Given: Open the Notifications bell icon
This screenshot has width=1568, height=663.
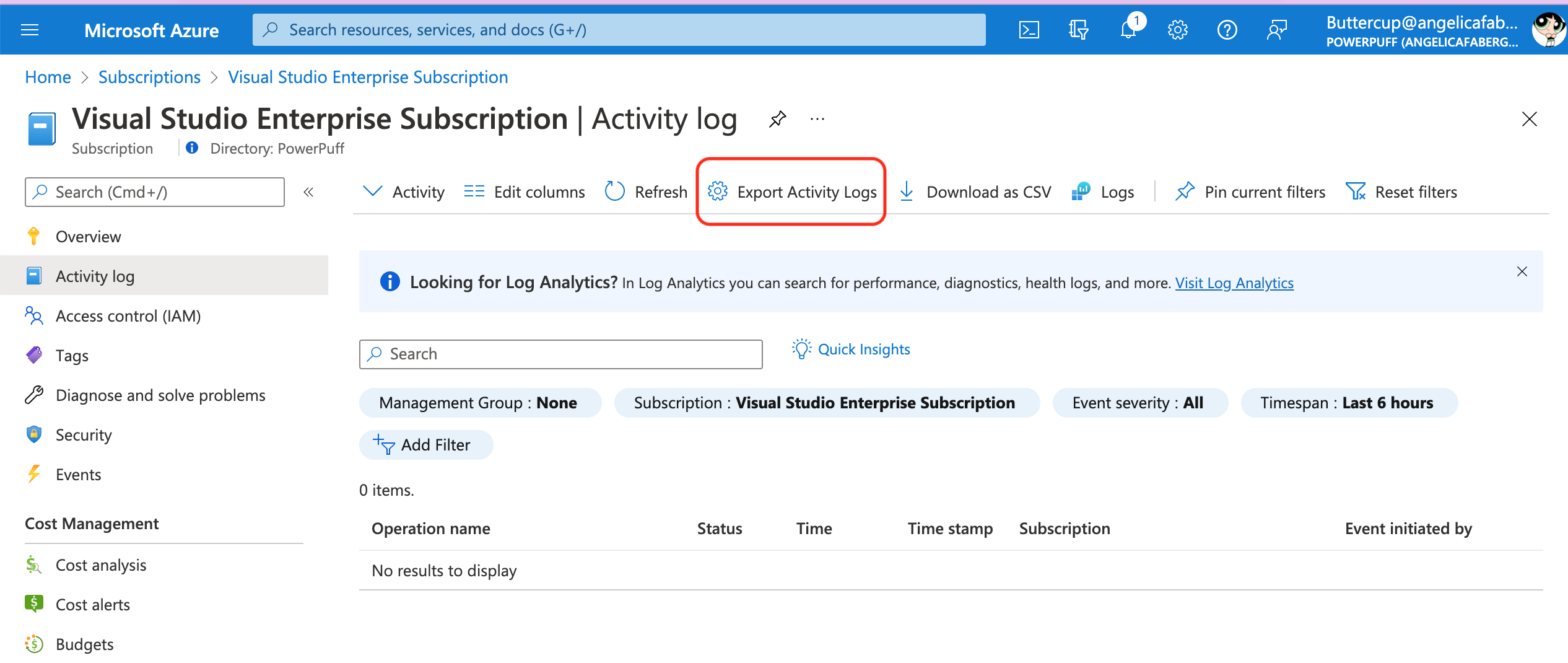Looking at the screenshot, I should (x=1128, y=29).
